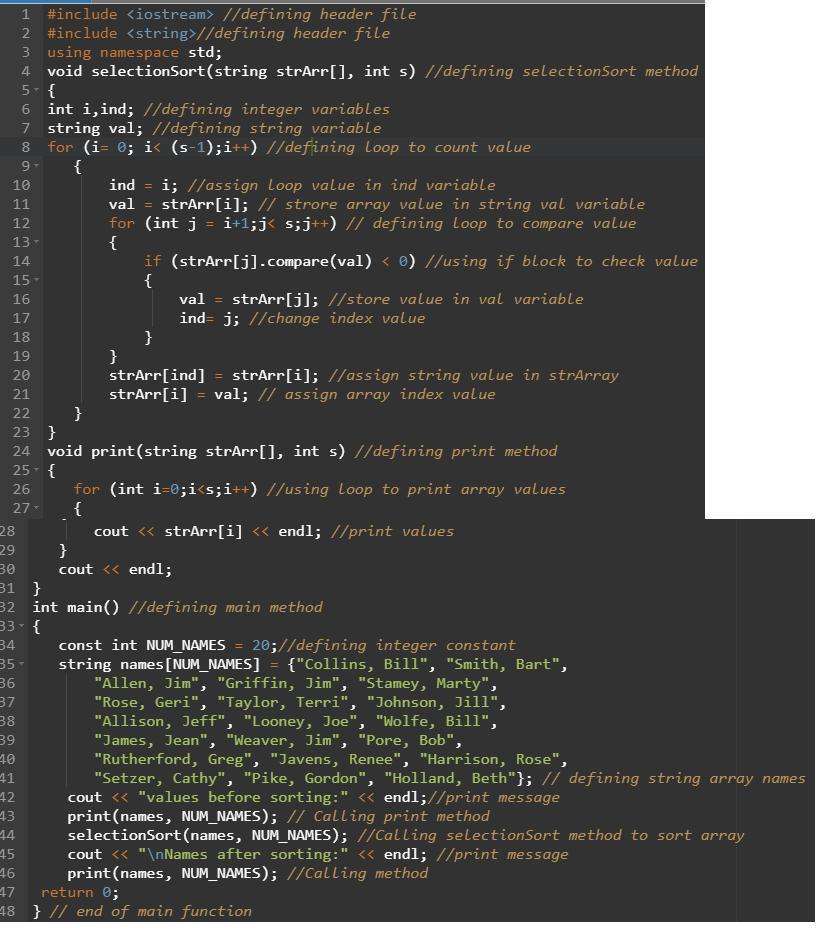Fold the if block at line 15

pyautogui.click(x=37, y=281)
